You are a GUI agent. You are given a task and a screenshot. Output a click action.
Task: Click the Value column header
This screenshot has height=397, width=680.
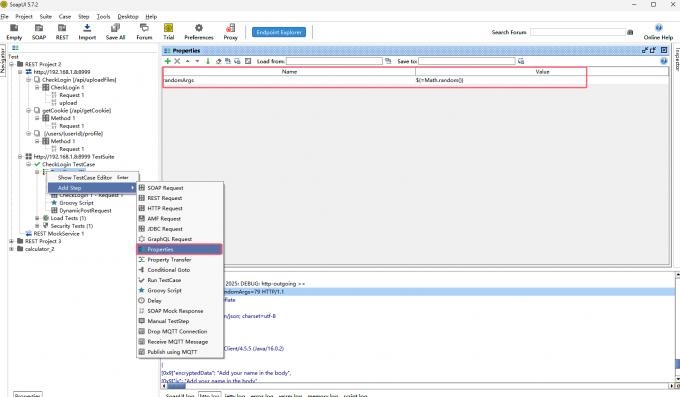(x=542, y=72)
